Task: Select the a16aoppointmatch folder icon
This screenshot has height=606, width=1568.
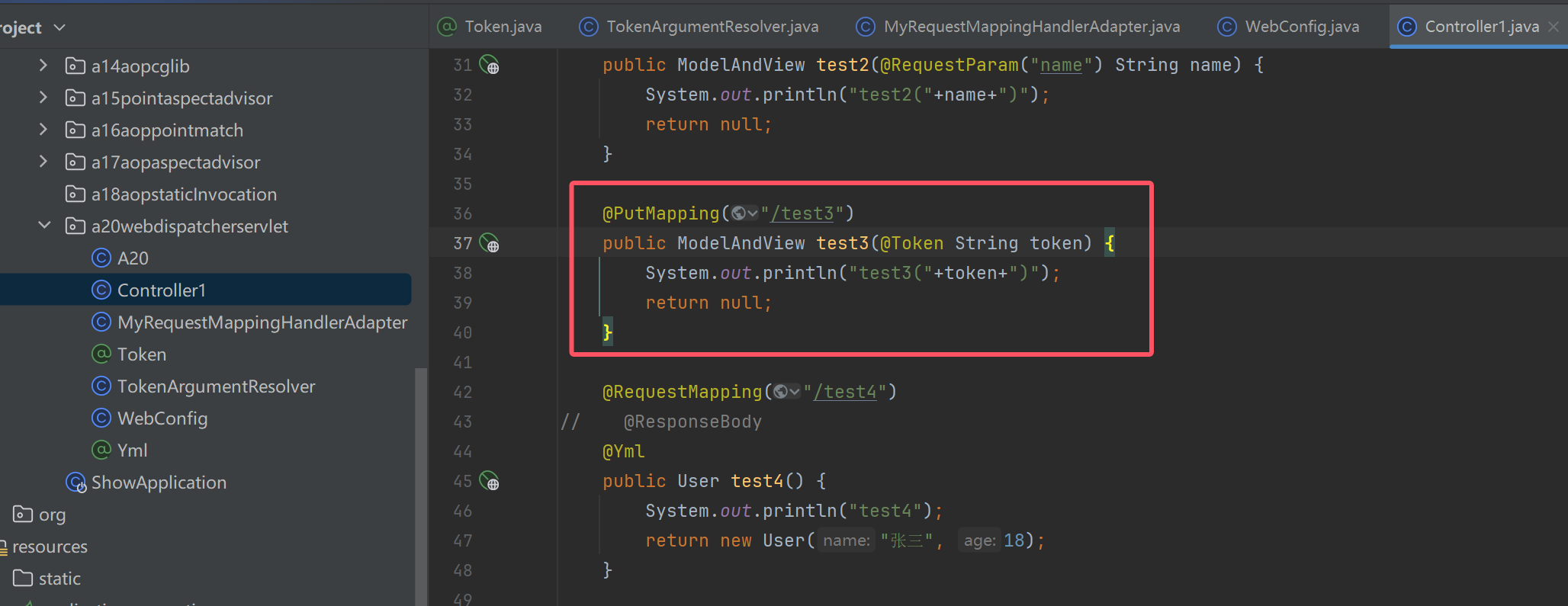Action: tap(75, 130)
